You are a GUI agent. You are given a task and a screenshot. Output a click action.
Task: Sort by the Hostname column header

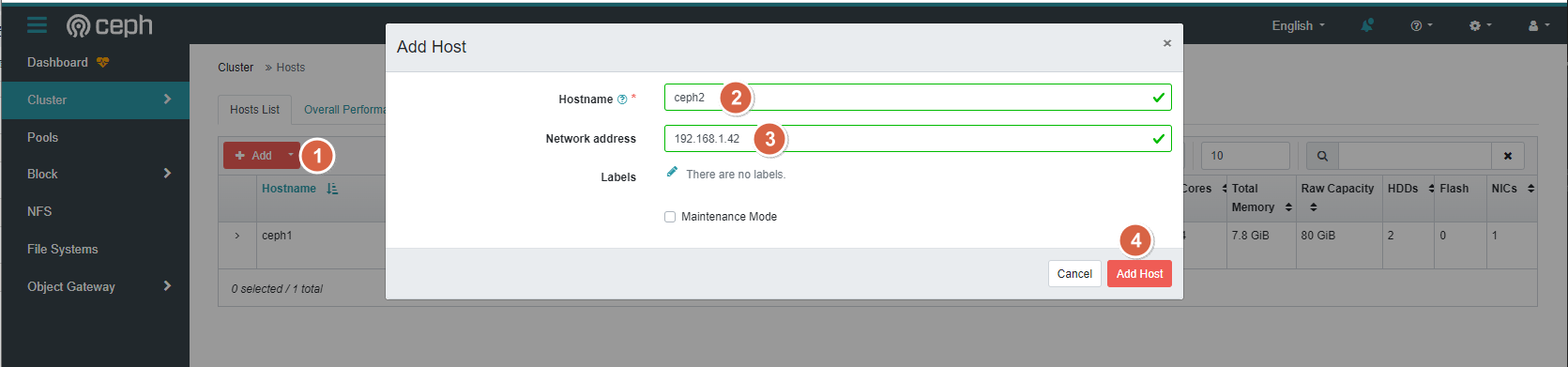pos(289,189)
